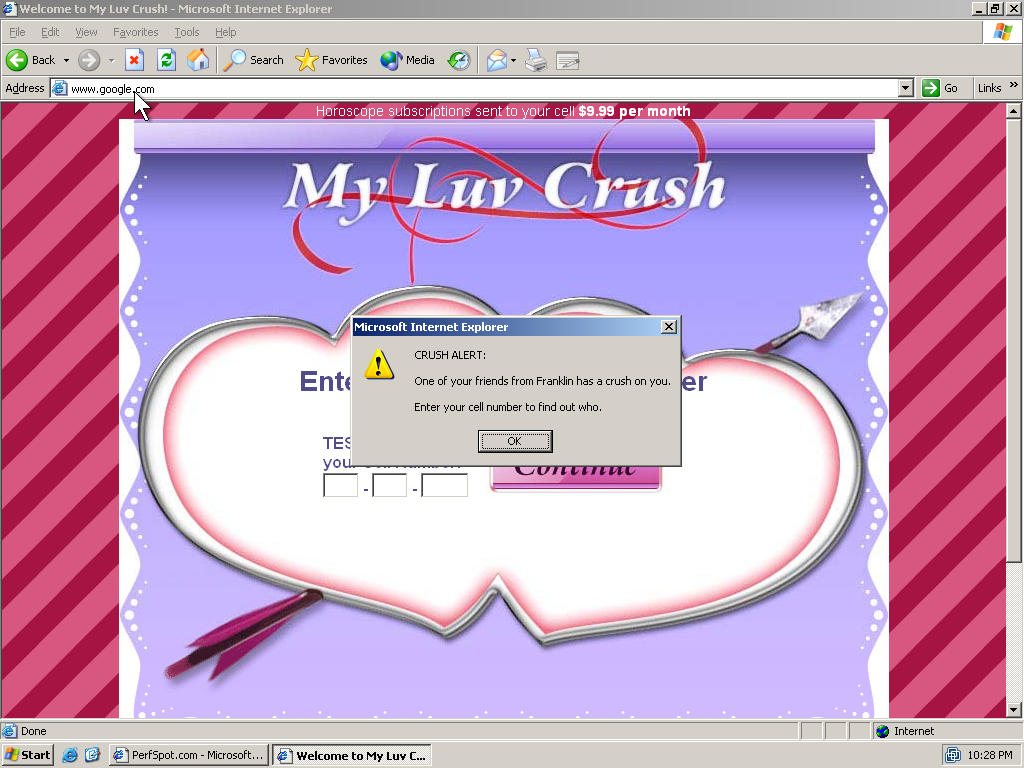
Task: Stop page loading with the red X icon
Action: [134, 60]
